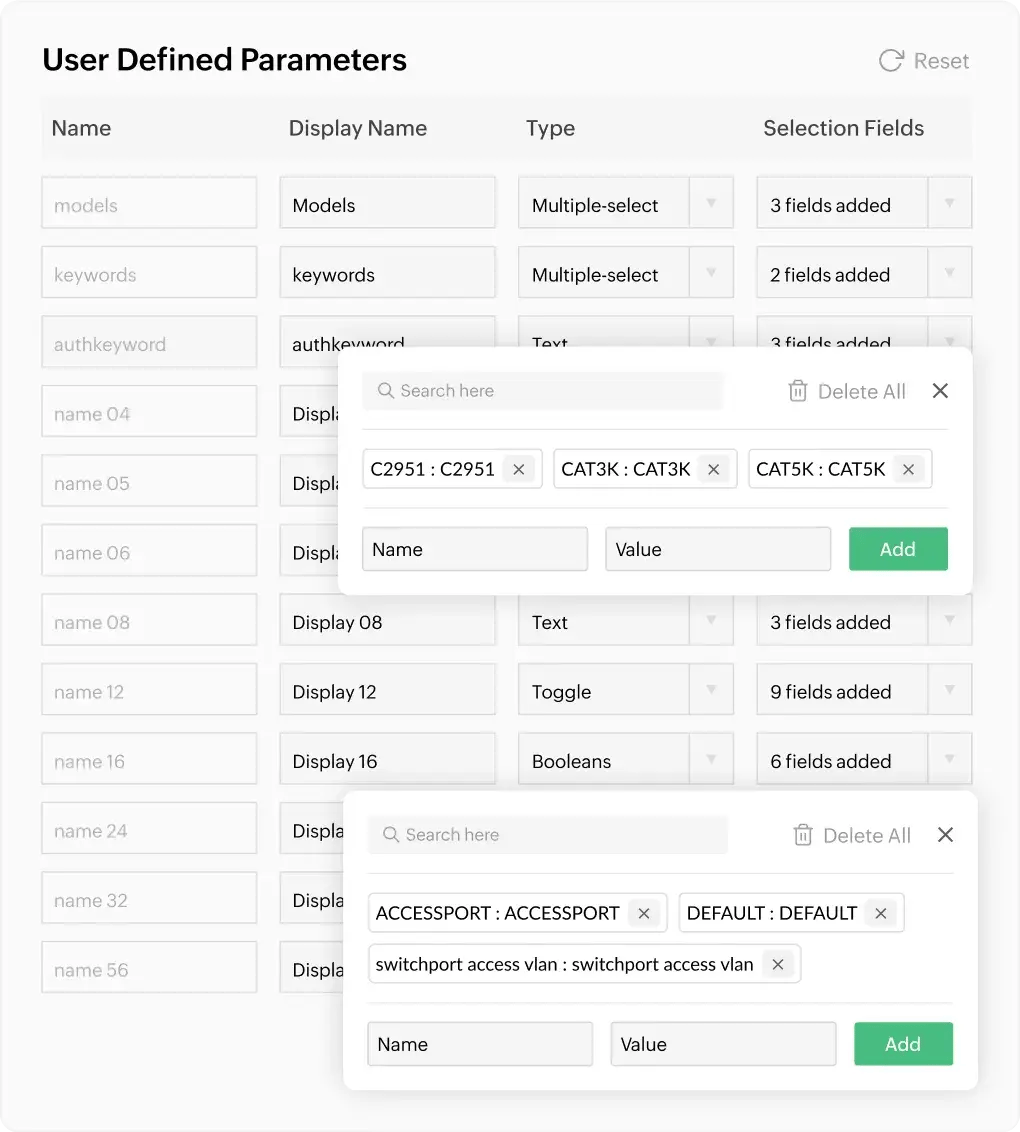This screenshot has height=1132, width=1020.
Task: Focus Search here field in lower popup
Action: tap(548, 835)
